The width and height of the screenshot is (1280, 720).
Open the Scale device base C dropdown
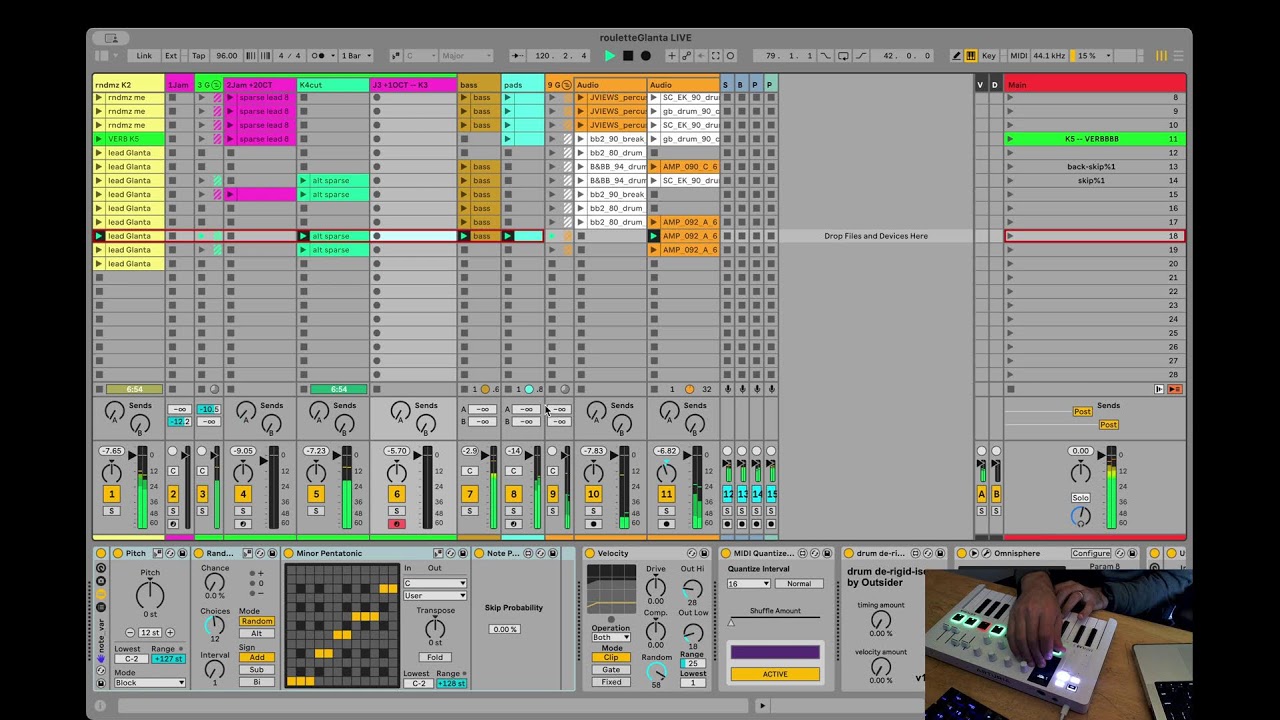tap(435, 583)
